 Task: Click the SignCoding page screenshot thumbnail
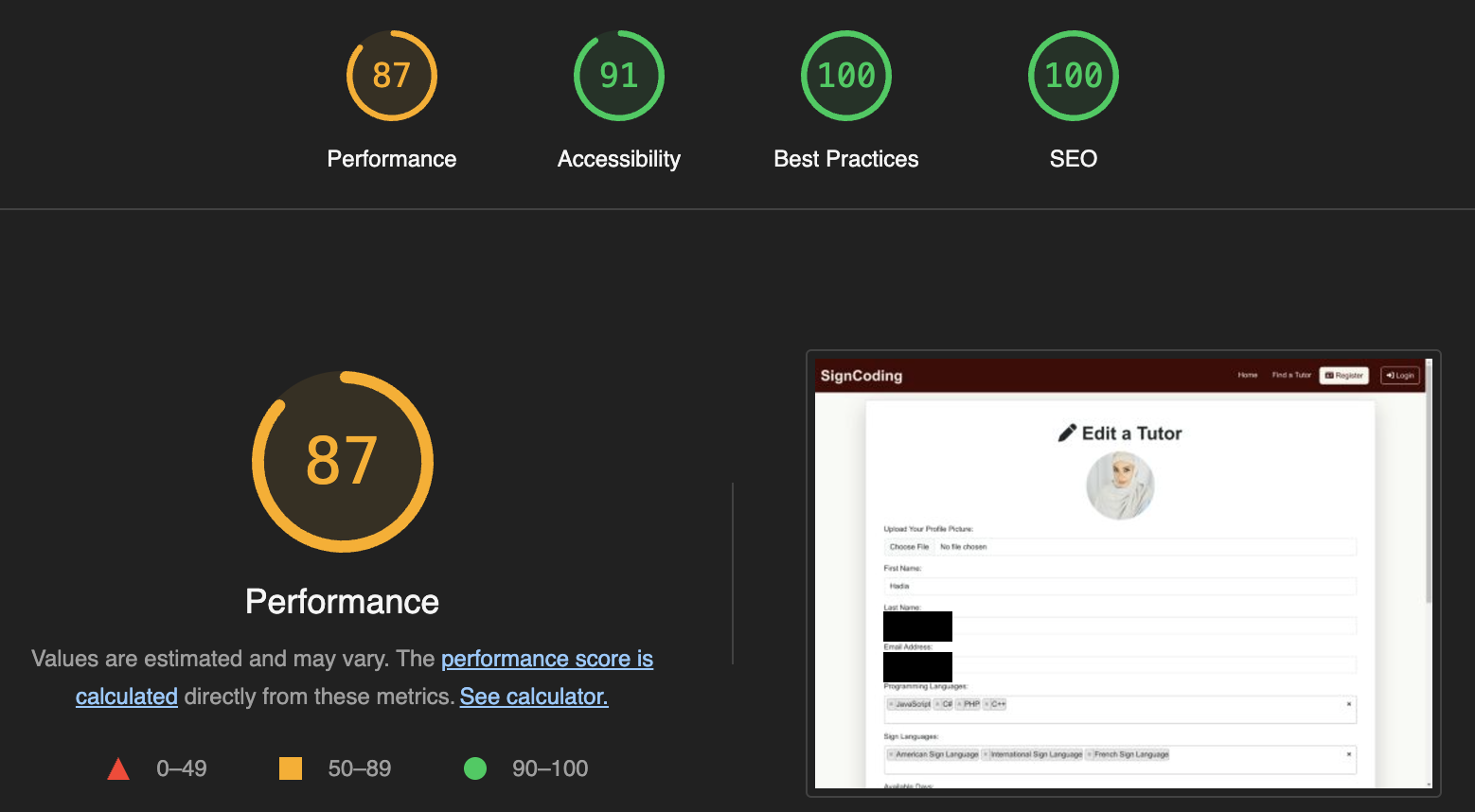tap(1123, 574)
